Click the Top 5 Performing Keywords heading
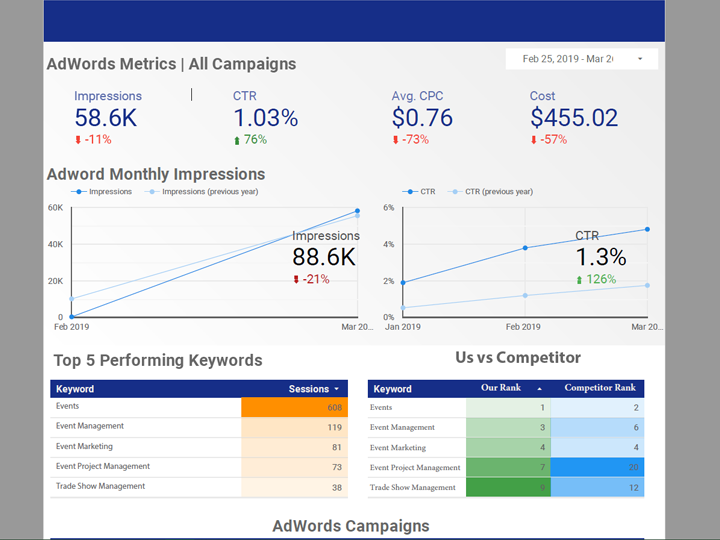 (x=158, y=360)
